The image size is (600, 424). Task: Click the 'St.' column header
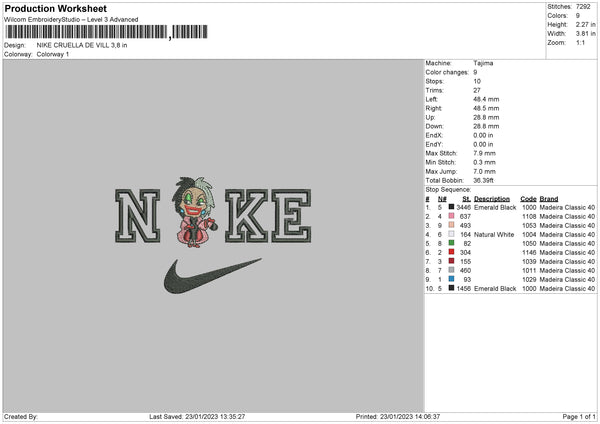pyautogui.click(x=466, y=199)
